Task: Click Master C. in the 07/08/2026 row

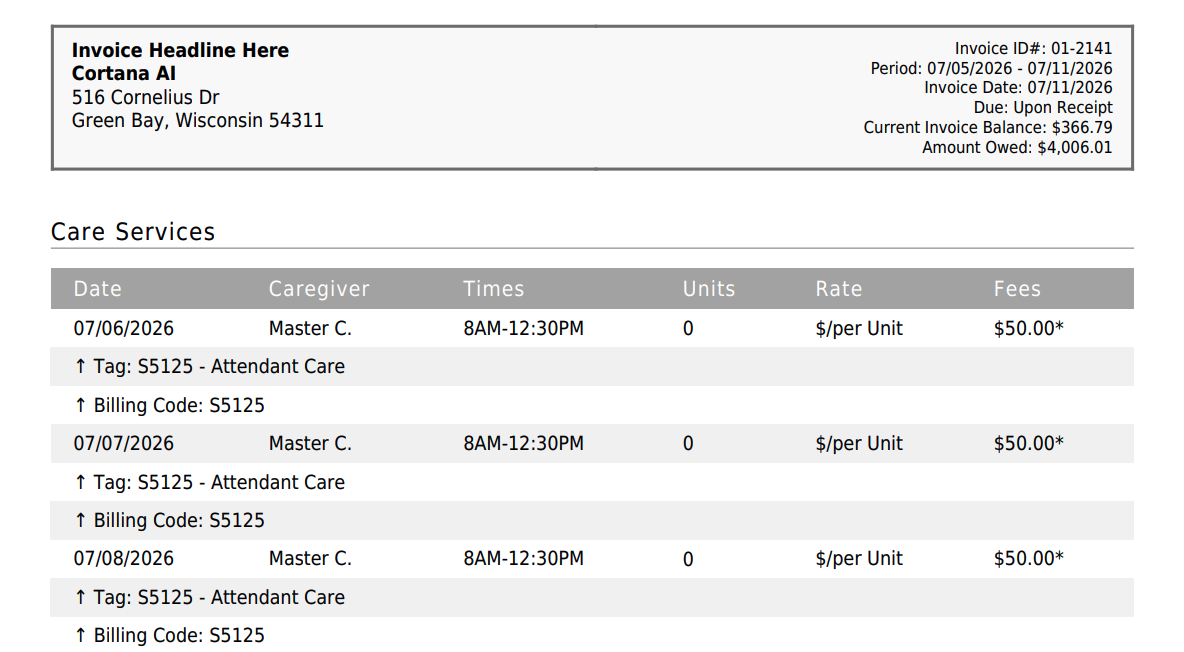Action: [310, 558]
